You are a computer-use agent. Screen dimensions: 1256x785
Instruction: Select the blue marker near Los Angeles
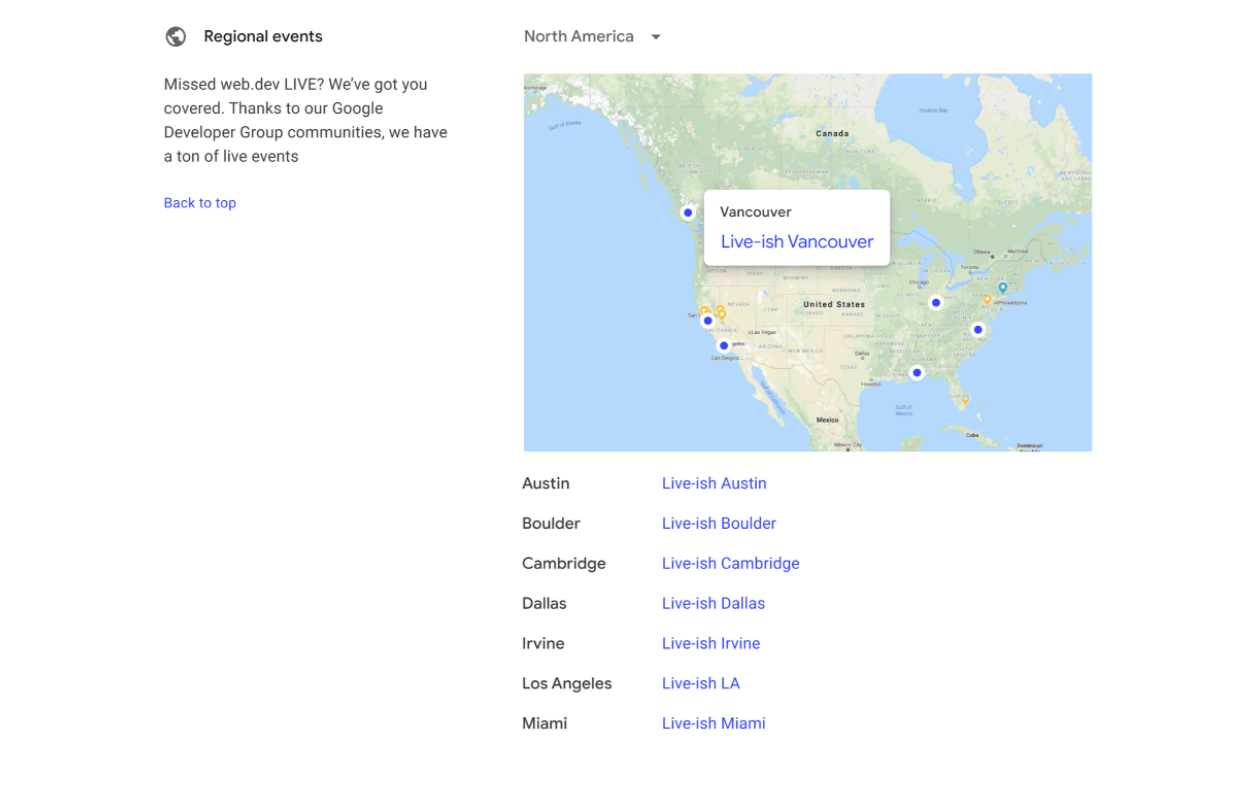click(x=723, y=344)
